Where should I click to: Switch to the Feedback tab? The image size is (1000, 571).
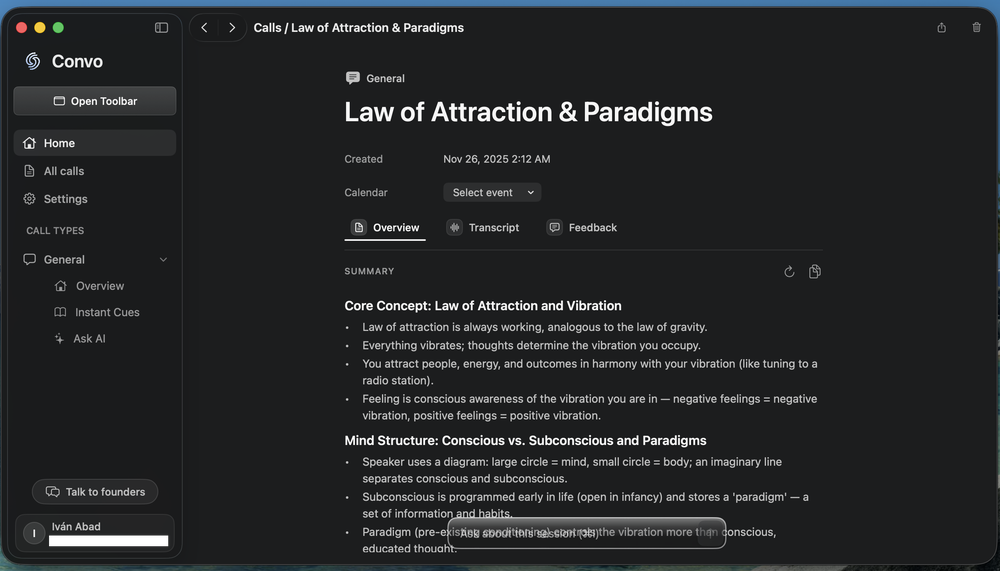tap(582, 228)
